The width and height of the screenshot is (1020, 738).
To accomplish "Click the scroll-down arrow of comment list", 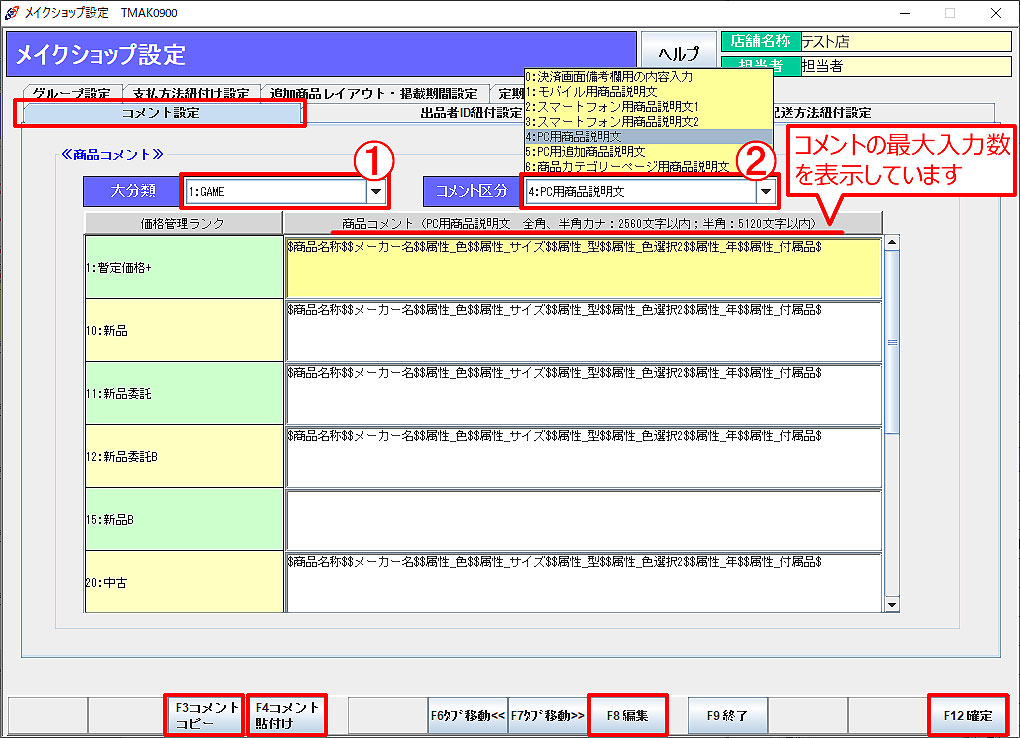I will 891,604.
